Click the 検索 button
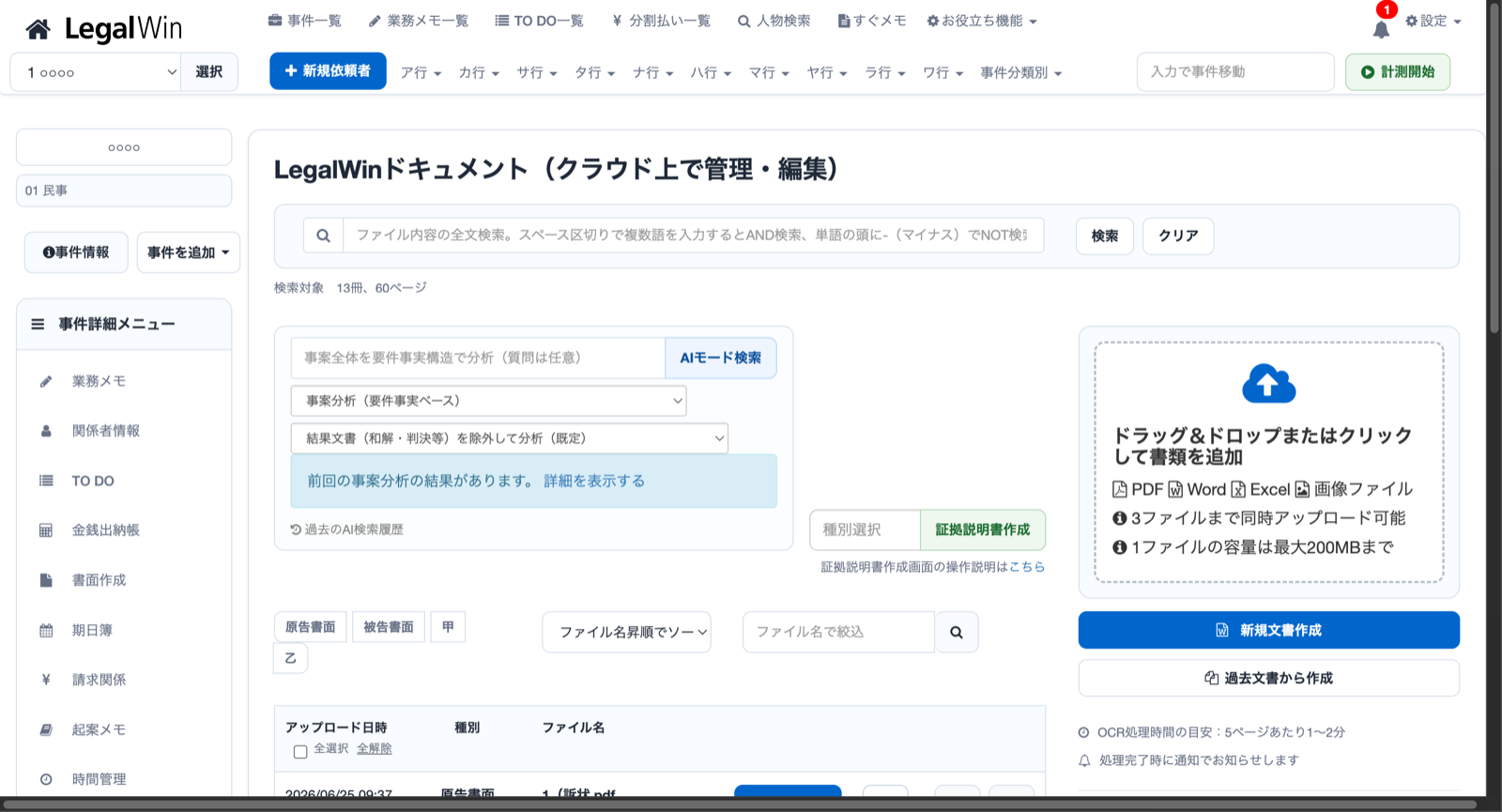This screenshot has width=1502, height=812. 1105,237
